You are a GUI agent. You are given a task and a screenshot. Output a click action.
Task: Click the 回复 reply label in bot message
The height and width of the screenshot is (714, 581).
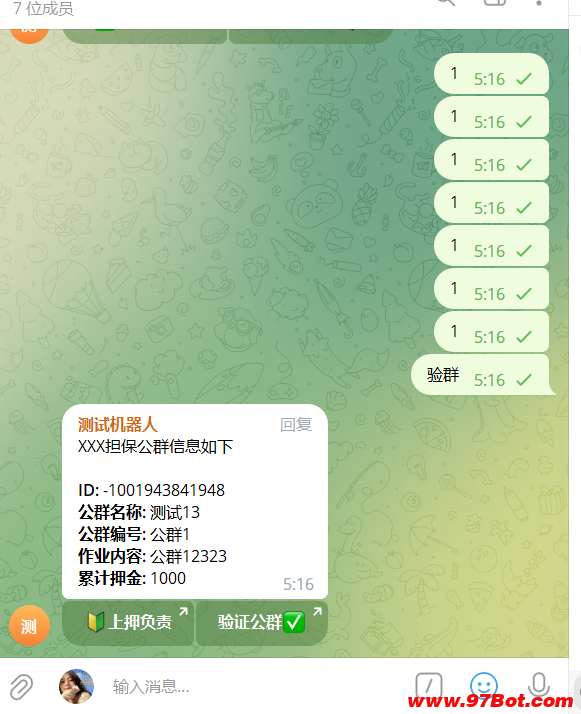pyautogui.click(x=296, y=424)
